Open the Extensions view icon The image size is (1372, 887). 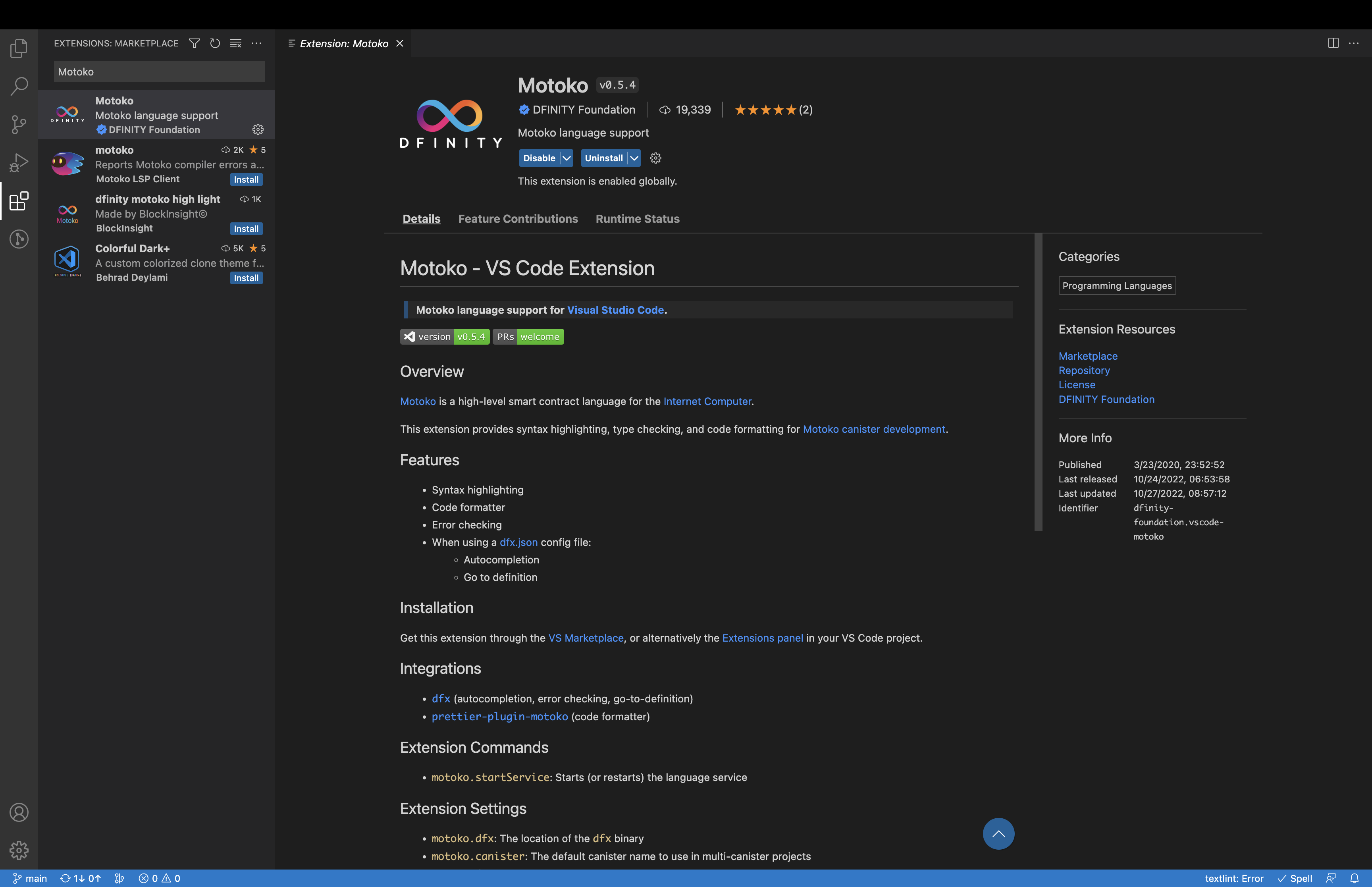[19, 201]
